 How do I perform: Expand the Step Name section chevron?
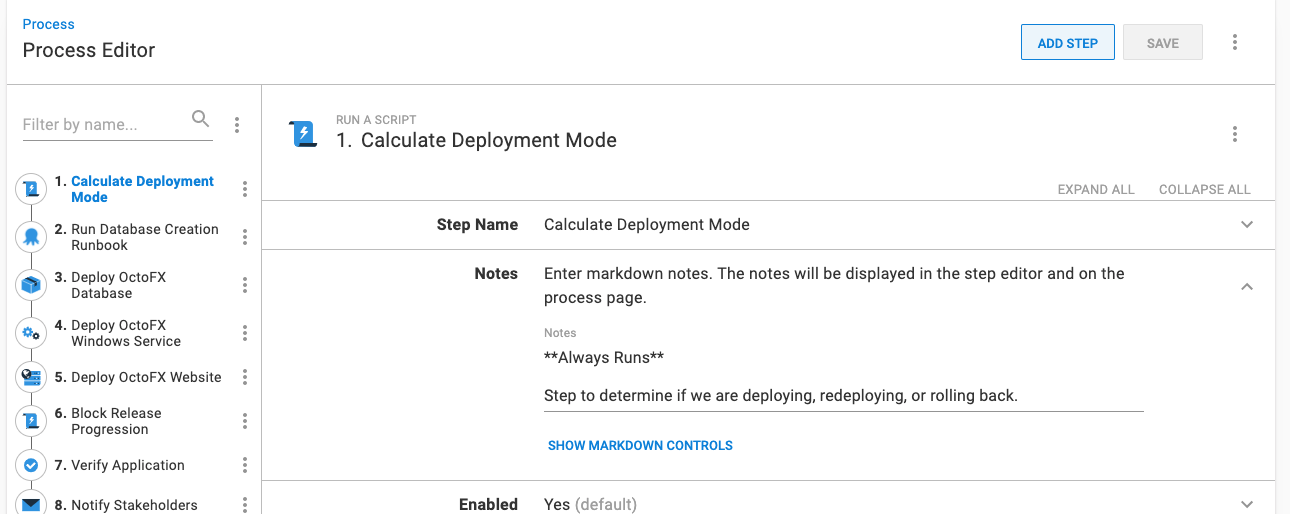point(1247,225)
